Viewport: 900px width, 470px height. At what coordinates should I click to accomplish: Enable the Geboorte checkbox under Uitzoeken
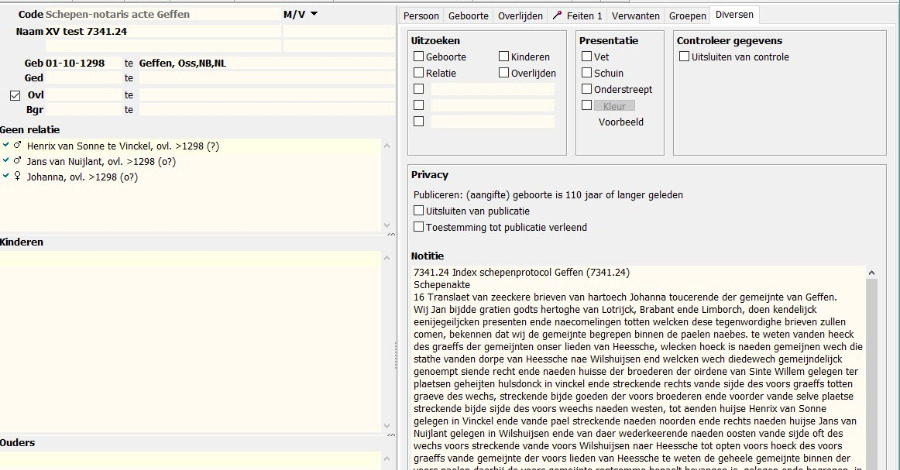[419, 57]
